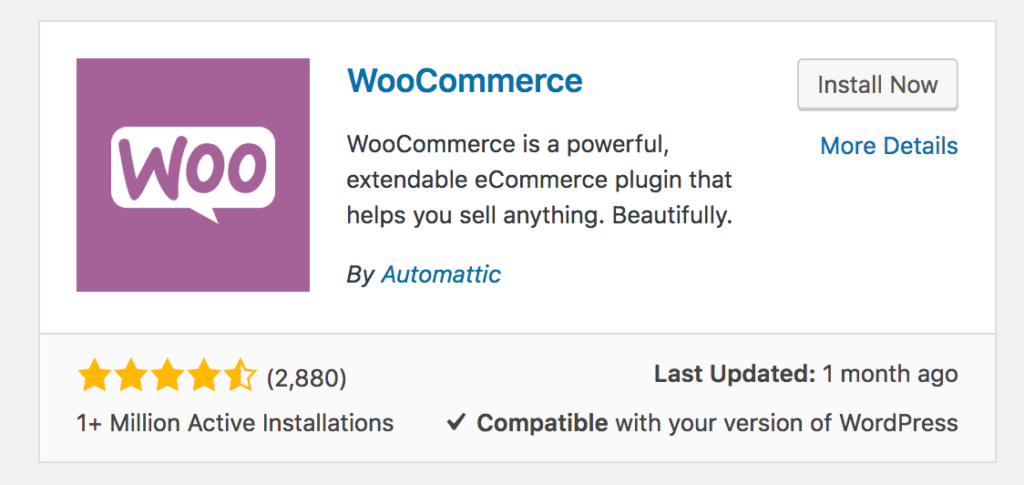
Task: Click the Compatible checkmark icon
Action: click(x=456, y=423)
